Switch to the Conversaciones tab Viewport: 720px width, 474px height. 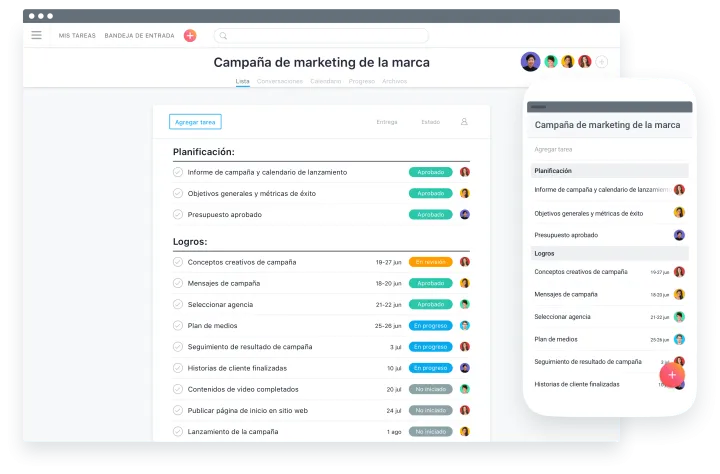coord(279,81)
